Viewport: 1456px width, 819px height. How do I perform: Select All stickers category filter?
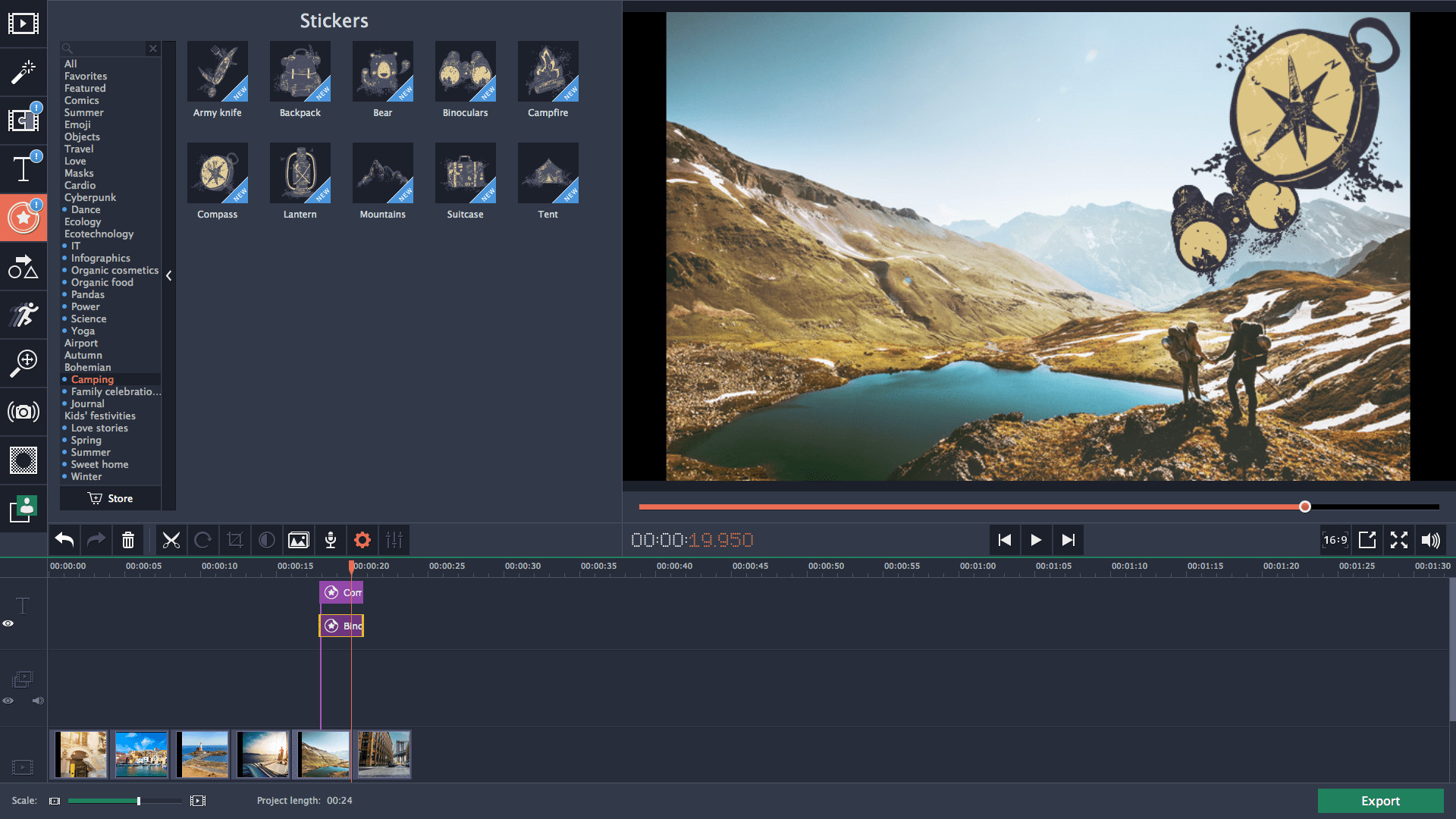(x=71, y=63)
